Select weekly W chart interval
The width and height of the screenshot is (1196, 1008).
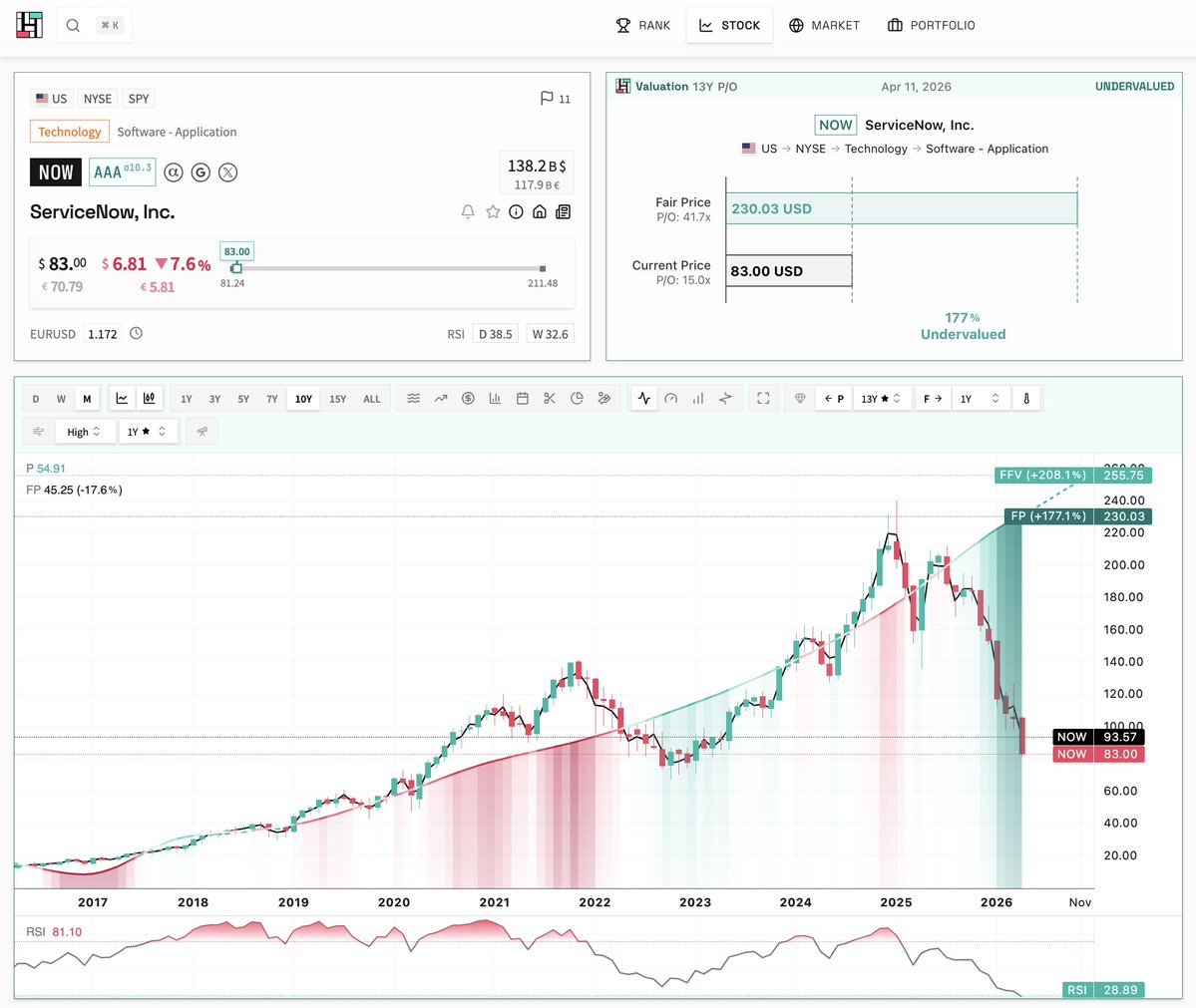click(x=61, y=399)
